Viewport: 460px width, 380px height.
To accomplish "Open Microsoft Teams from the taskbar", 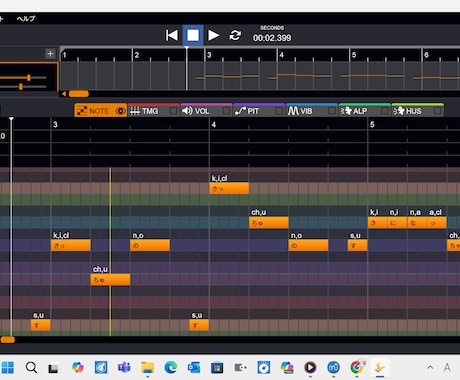I will pyautogui.click(x=124, y=368).
